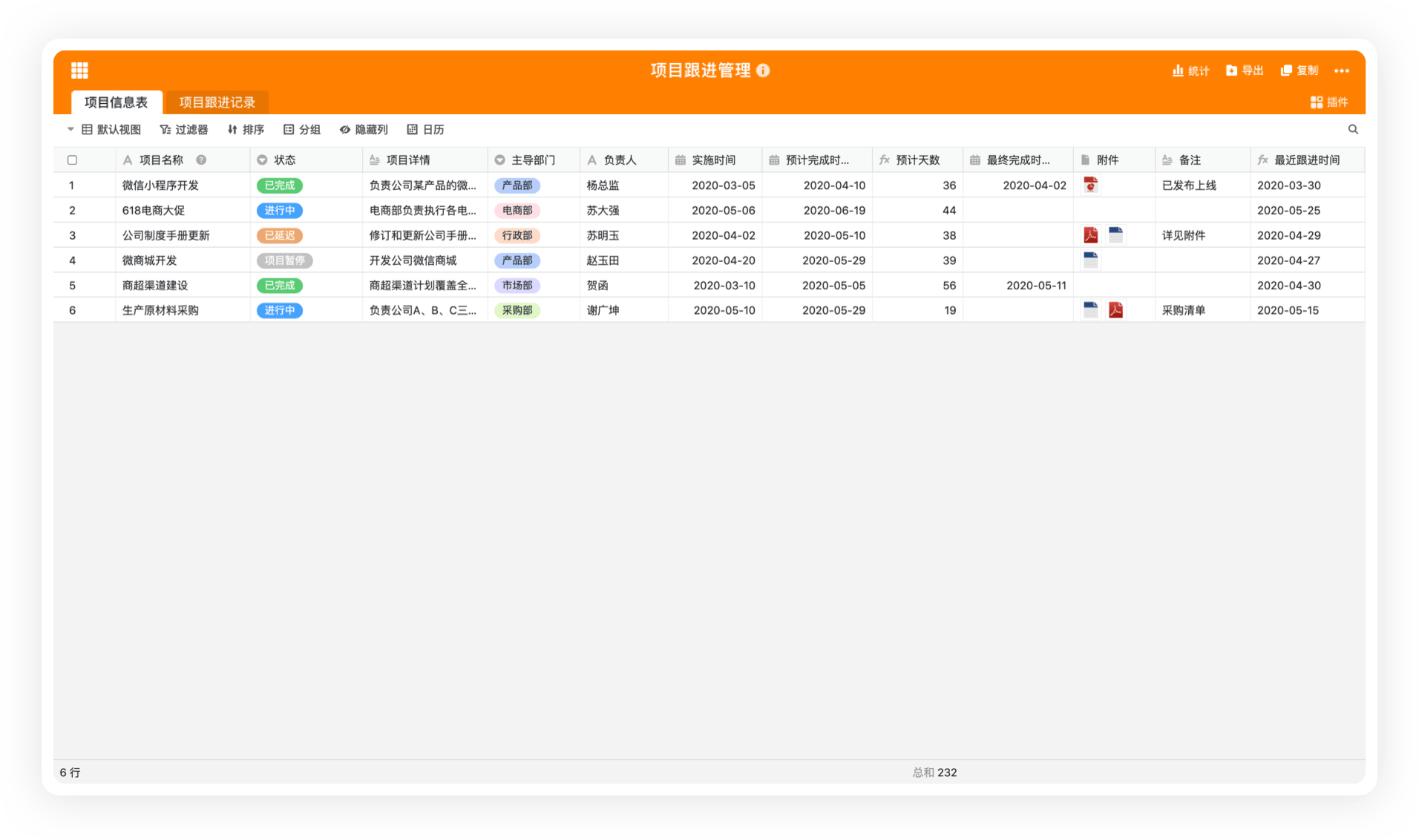Expand the 默认视图 view dropdown

104,129
